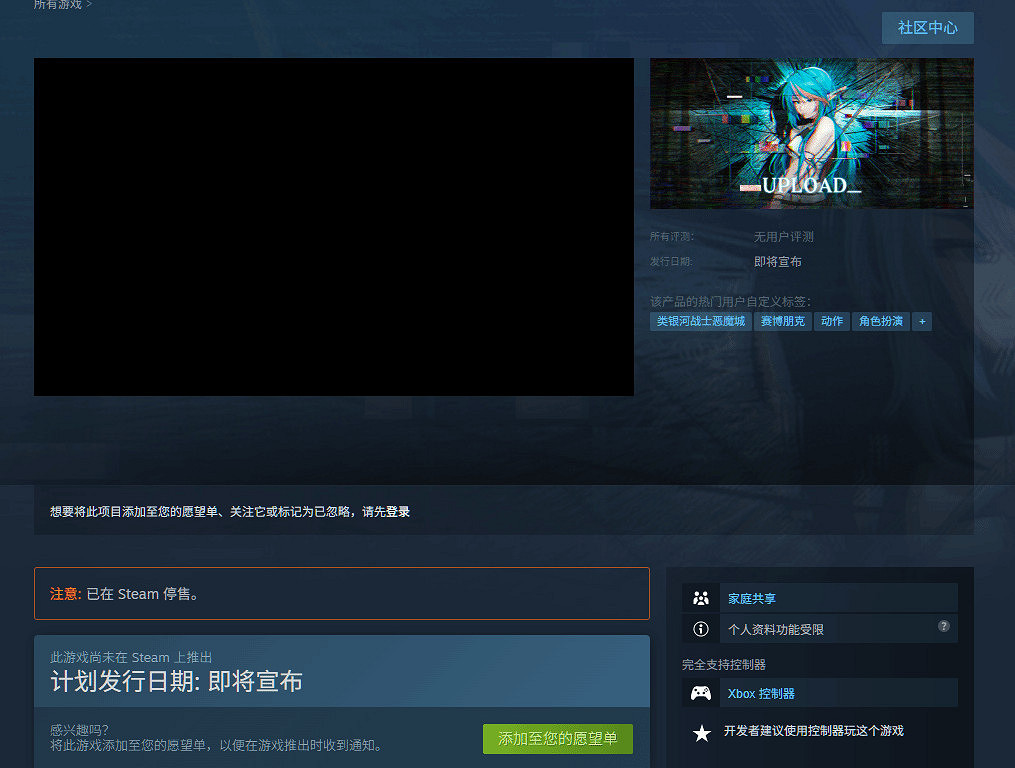The image size is (1015, 768).
Task: Click the UPLOAD game banner image
Action: pos(811,134)
